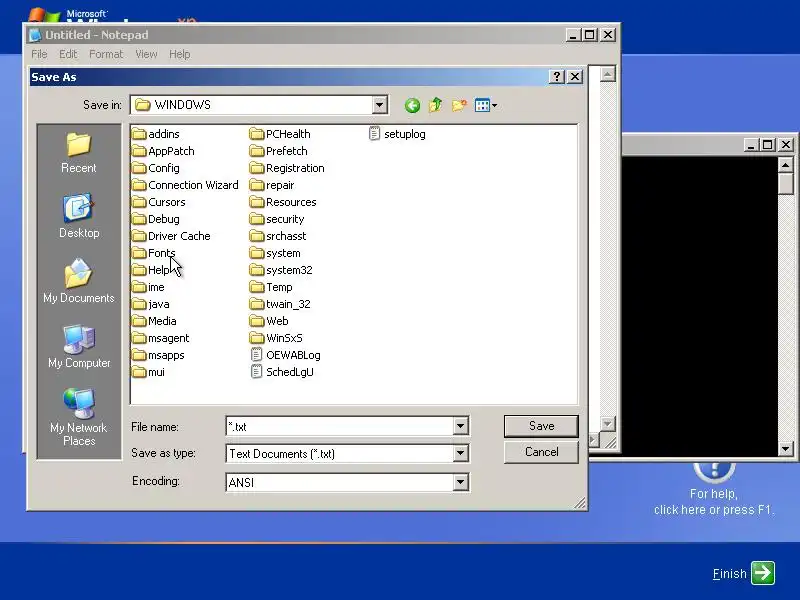Click the Save button
This screenshot has width=800, height=600.
point(541,426)
